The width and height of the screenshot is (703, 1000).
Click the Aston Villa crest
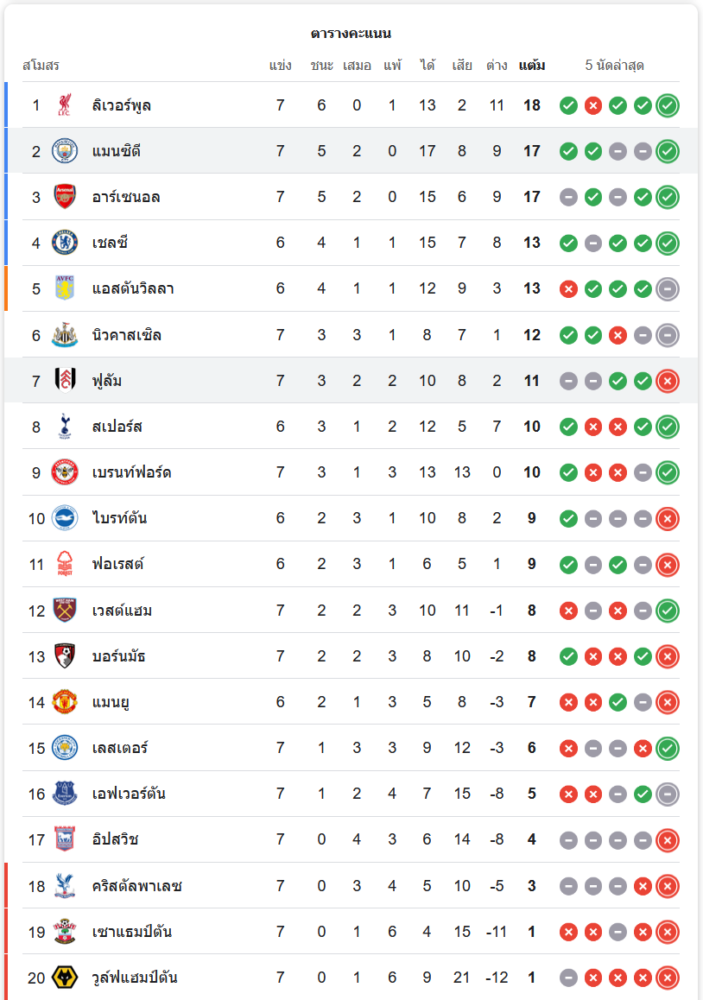pyautogui.click(x=65, y=289)
